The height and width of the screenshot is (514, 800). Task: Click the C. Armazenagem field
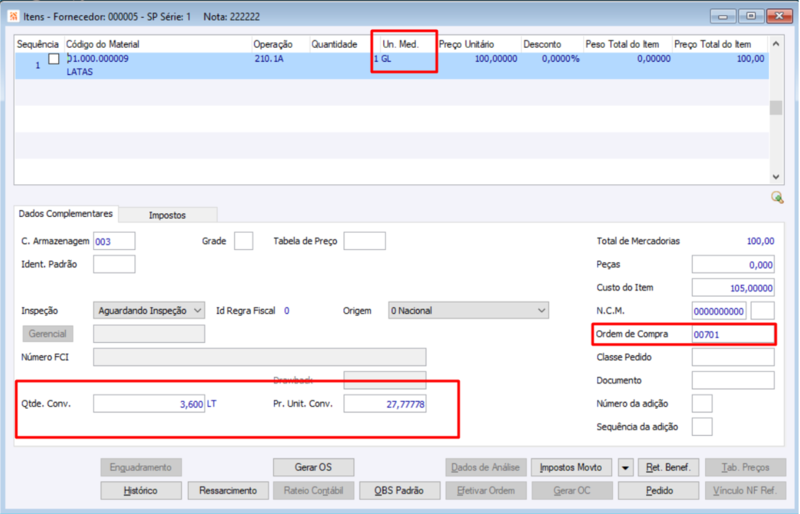tap(114, 241)
